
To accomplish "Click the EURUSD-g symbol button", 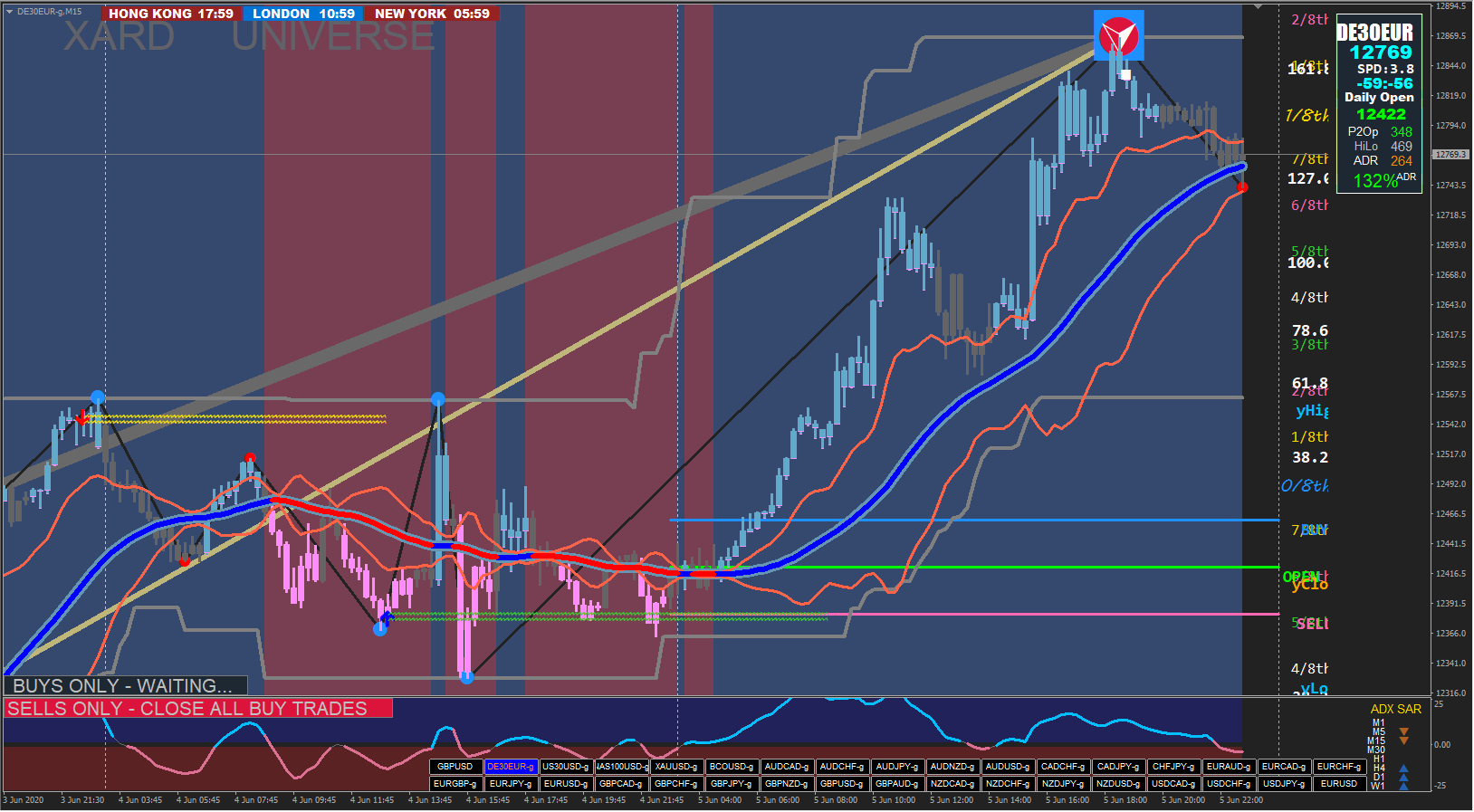I will [566, 784].
